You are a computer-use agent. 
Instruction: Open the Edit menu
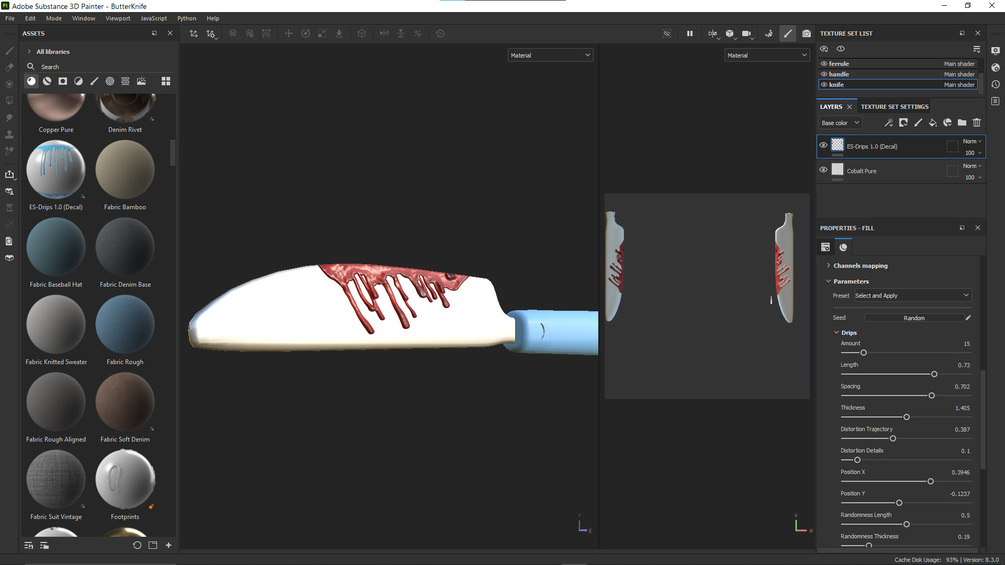(x=30, y=19)
